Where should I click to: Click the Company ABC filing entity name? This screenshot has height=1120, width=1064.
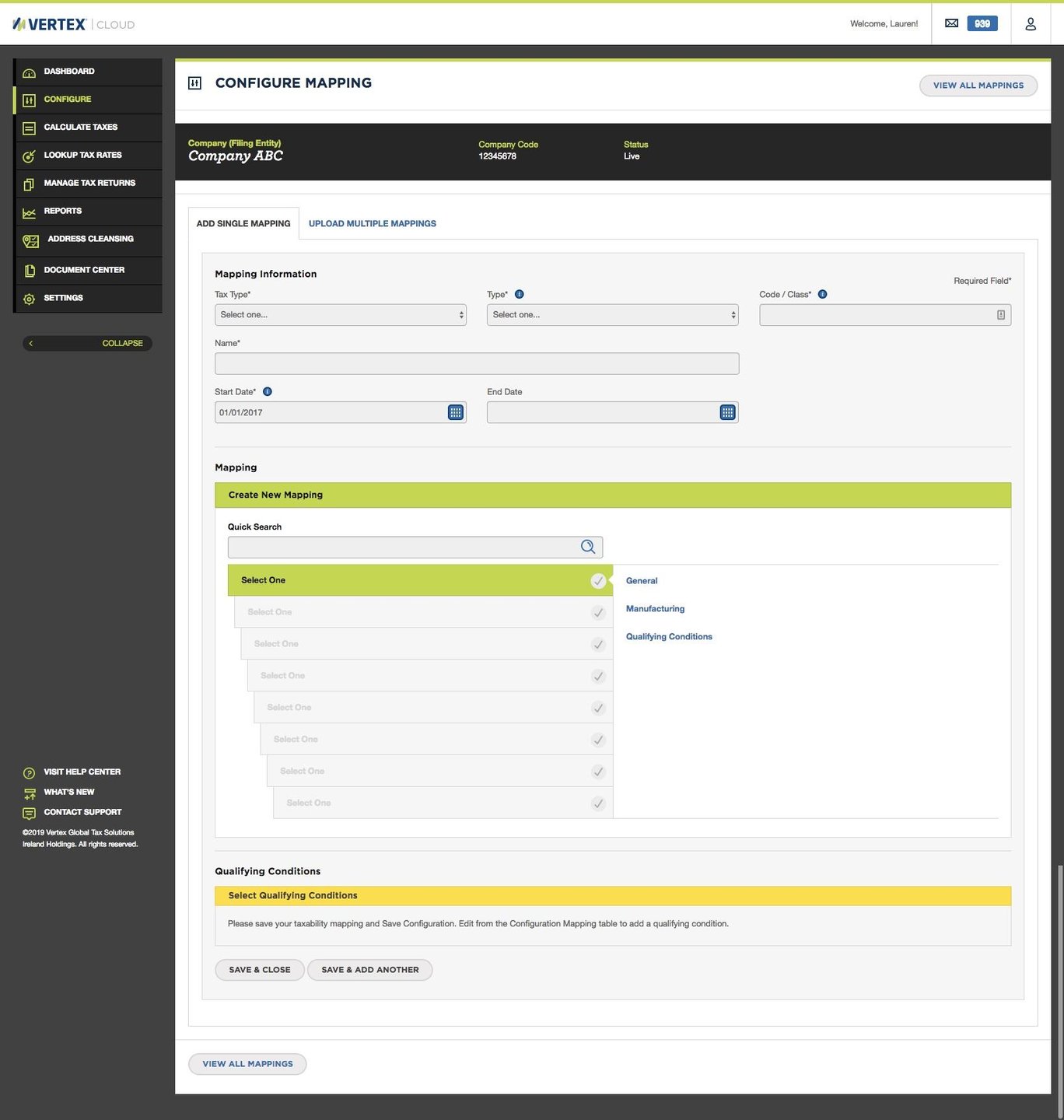pyautogui.click(x=236, y=156)
